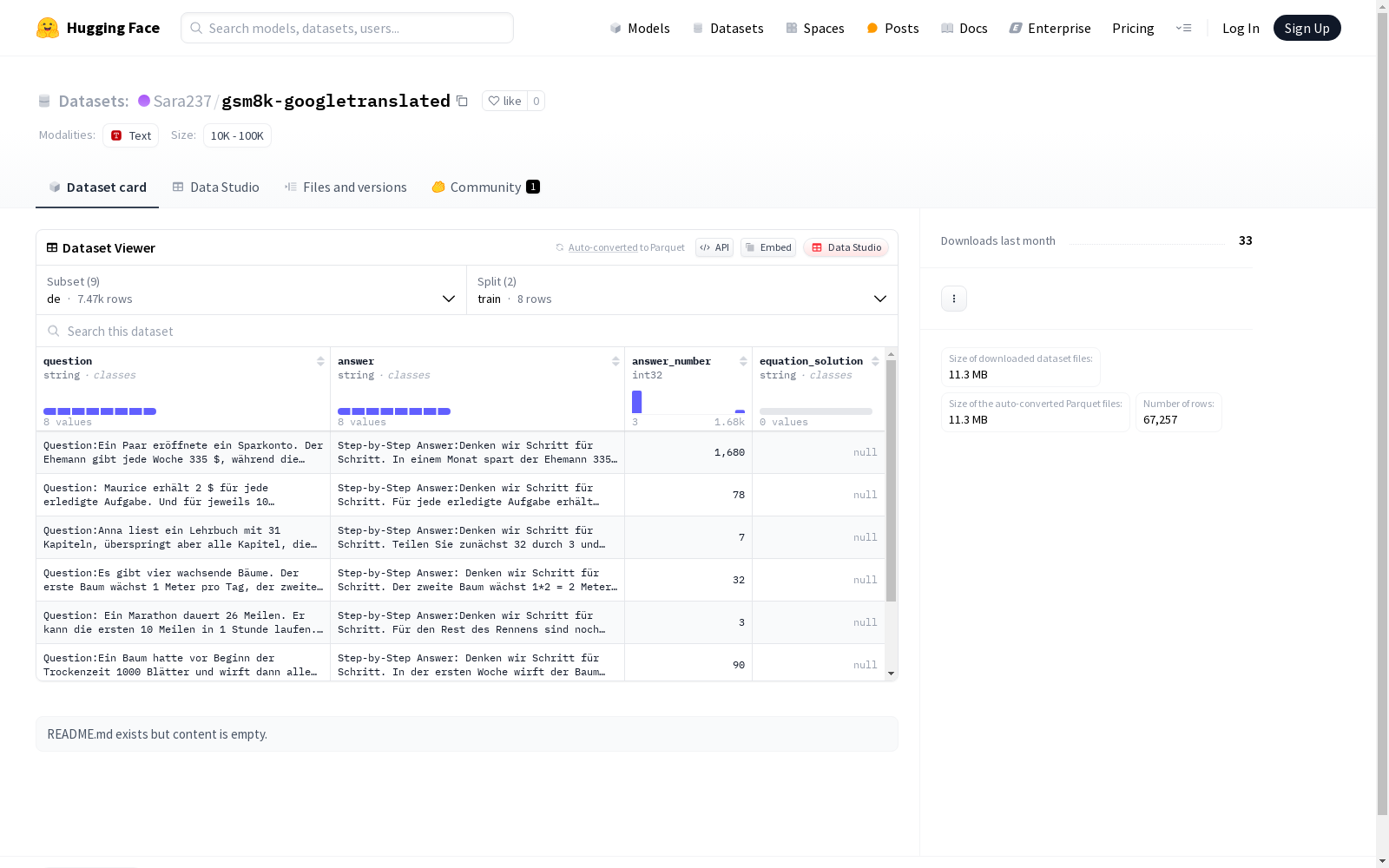This screenshot has height=868, width=1389.
Task: Open the Spaces menu item
Action: (x=815, y=28)
